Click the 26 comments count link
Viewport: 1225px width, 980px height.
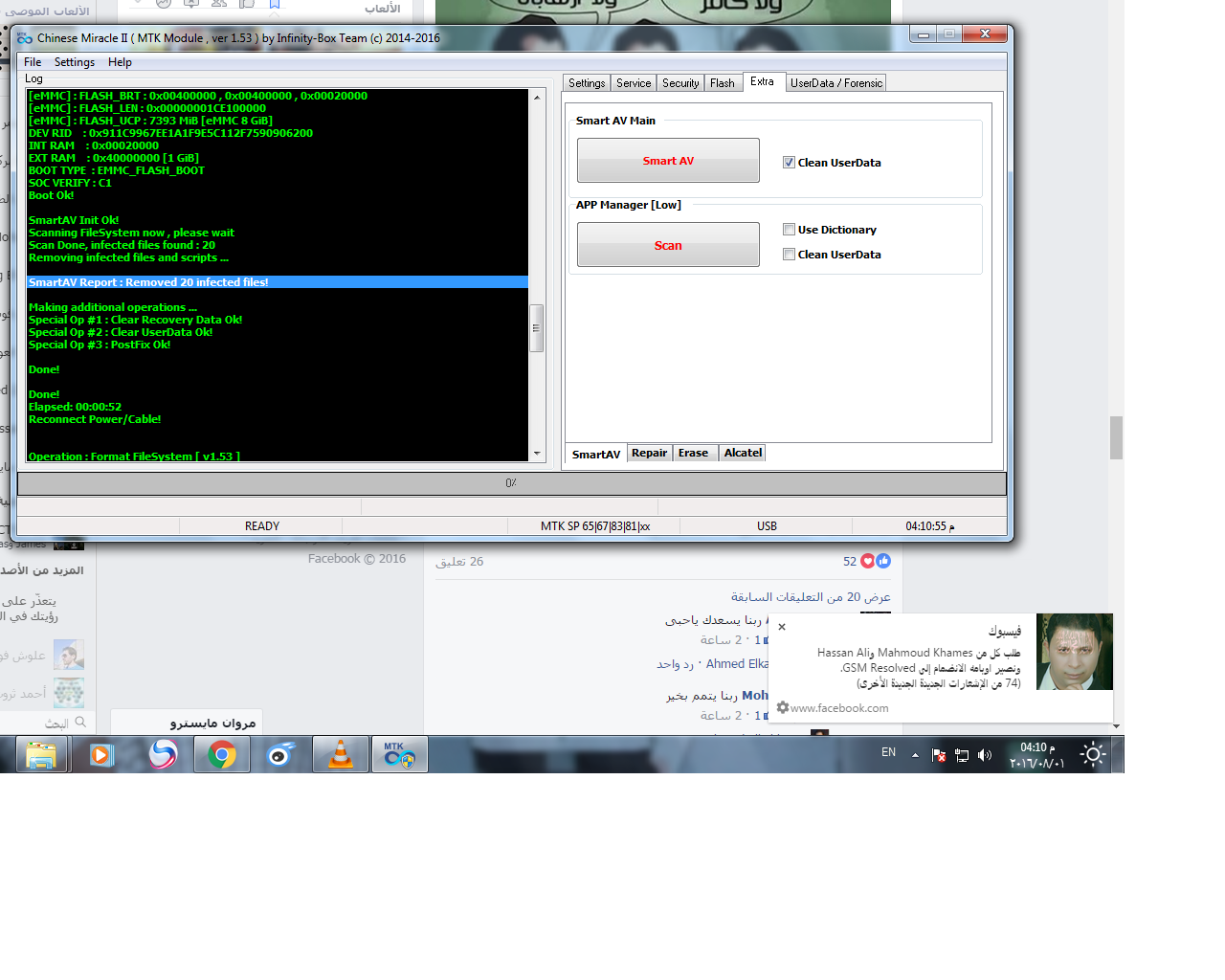(459, 562)
